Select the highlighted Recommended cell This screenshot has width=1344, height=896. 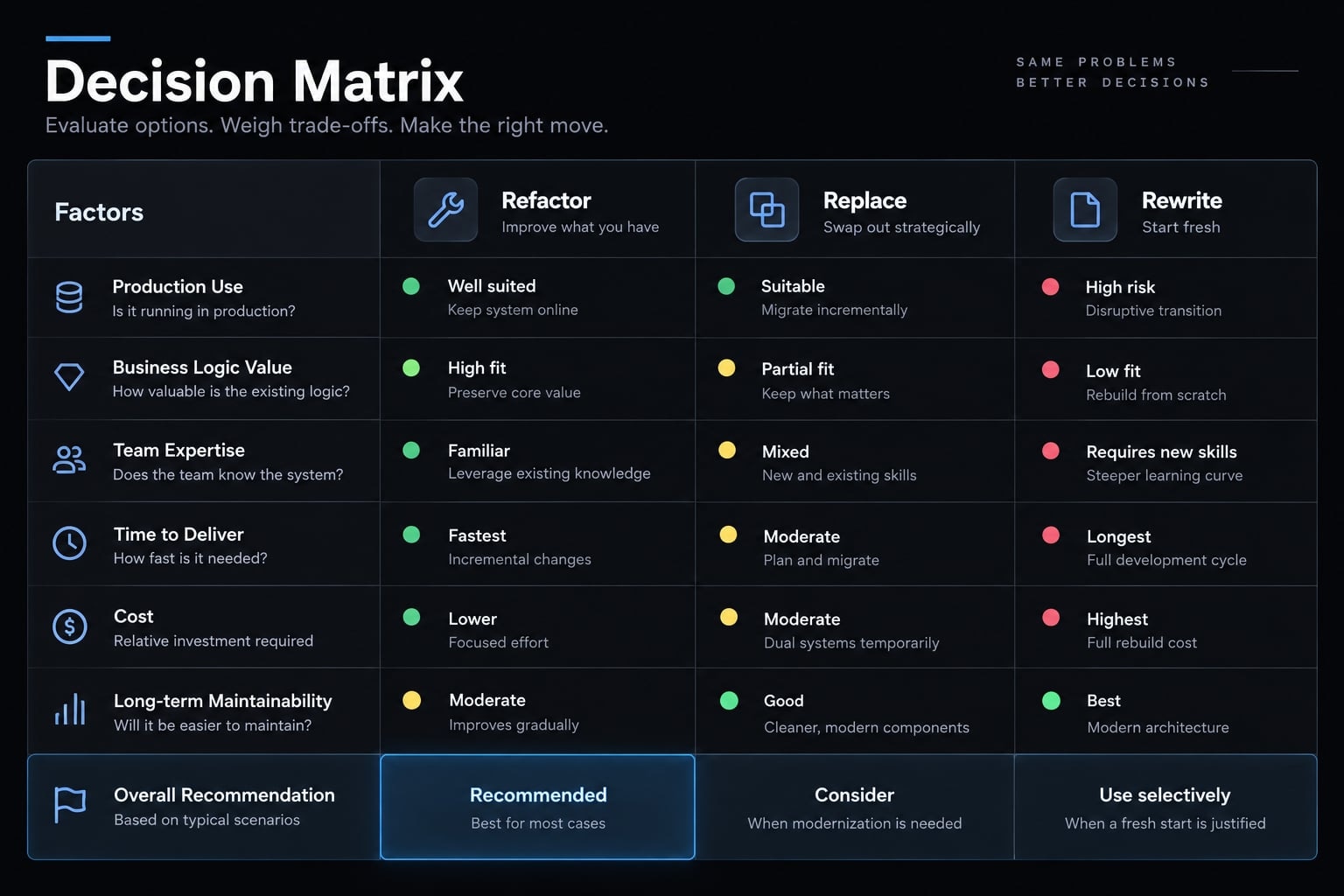pos(538,807)
